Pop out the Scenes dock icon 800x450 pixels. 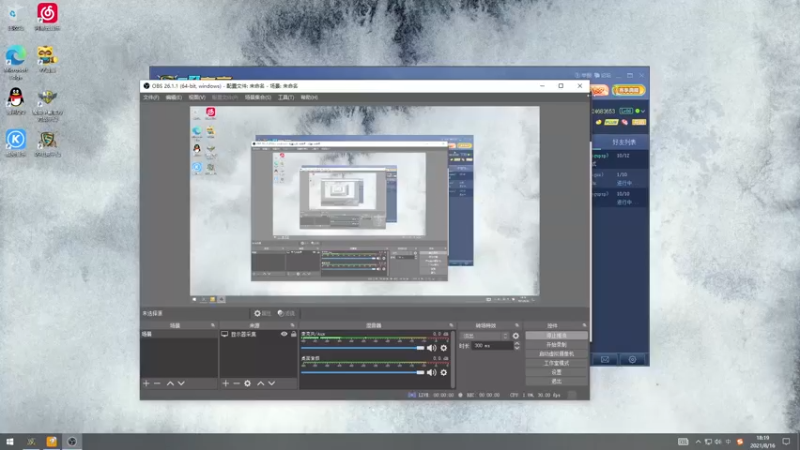point(213,325)
